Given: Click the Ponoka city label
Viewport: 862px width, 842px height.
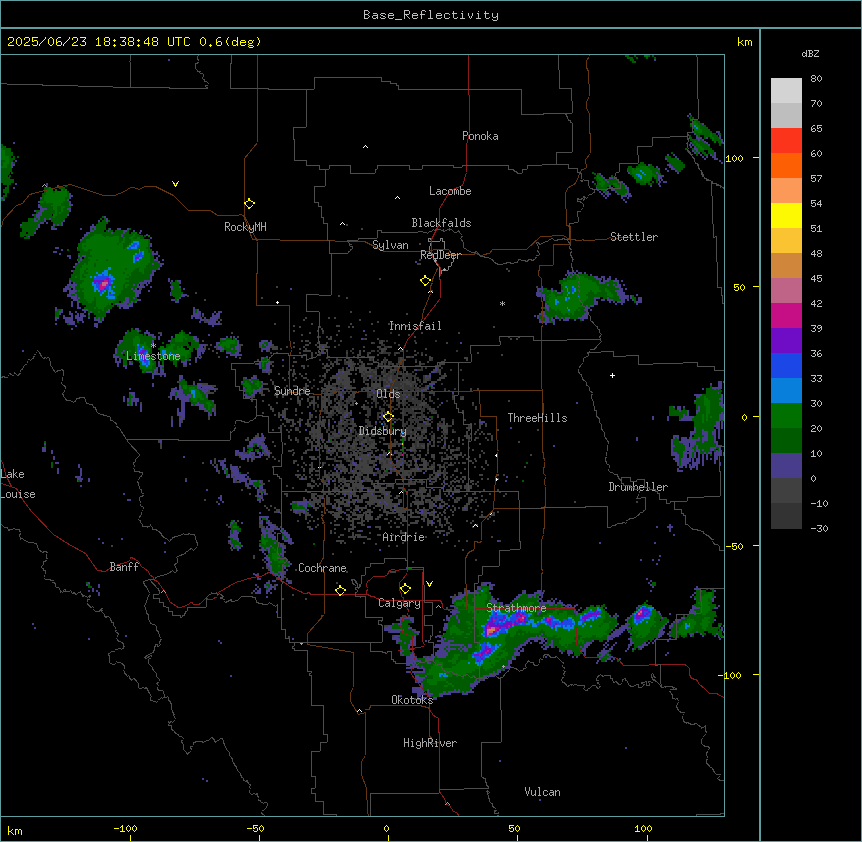Looking at the screenshot, I should (480, 136).
